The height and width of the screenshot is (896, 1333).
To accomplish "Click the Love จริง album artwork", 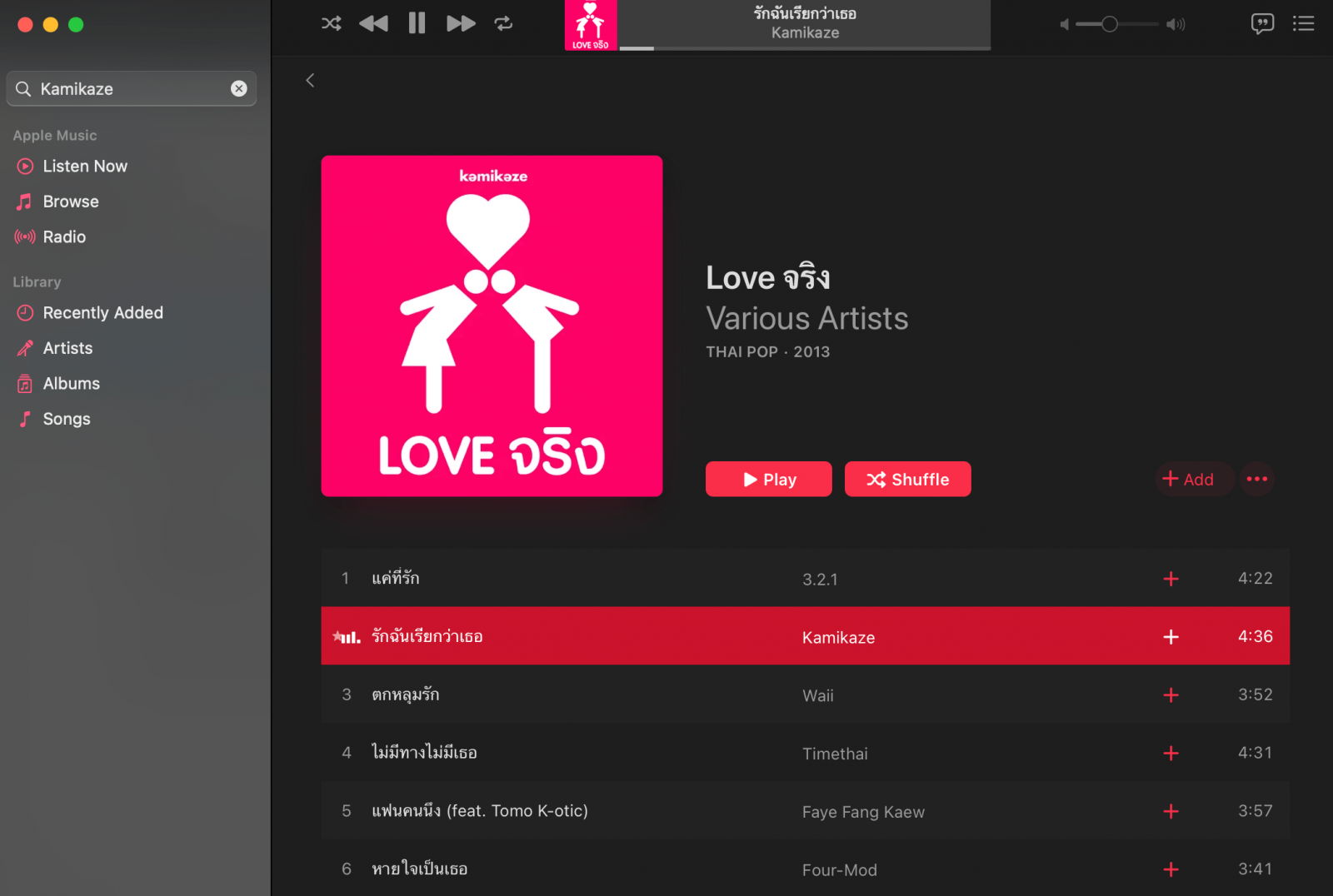I will coord(492,326).
